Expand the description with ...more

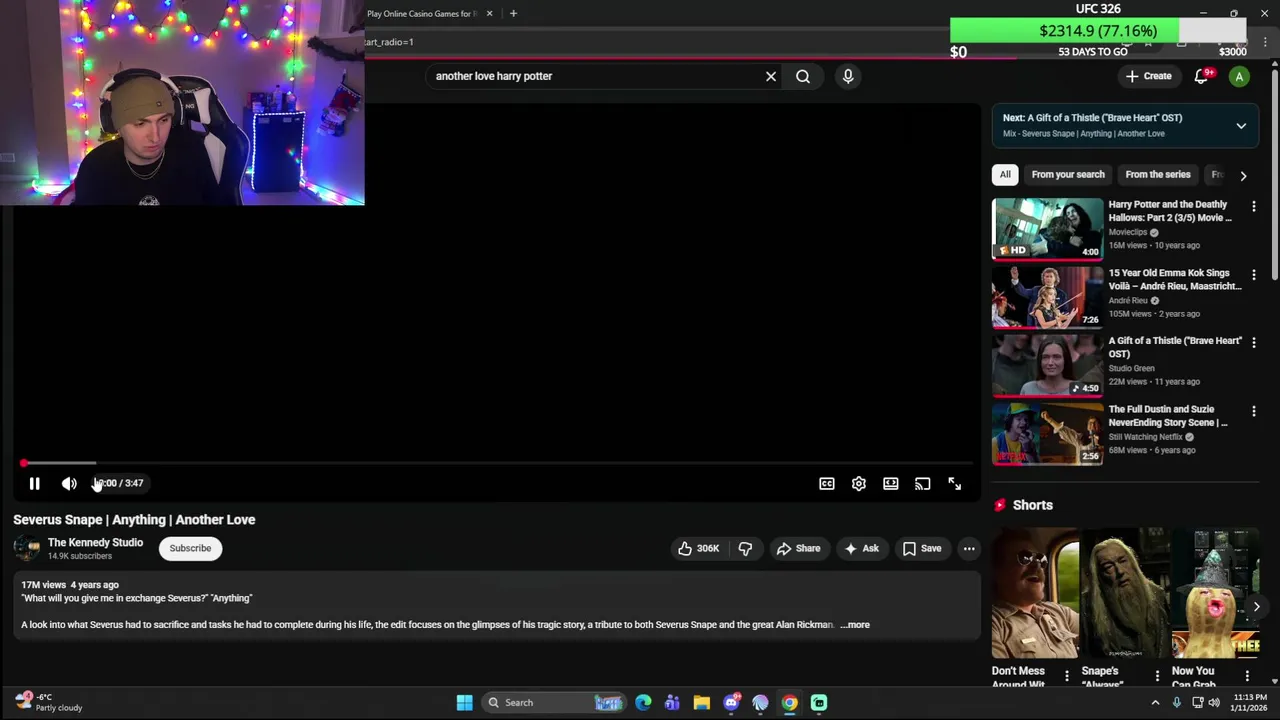[855, 625]
